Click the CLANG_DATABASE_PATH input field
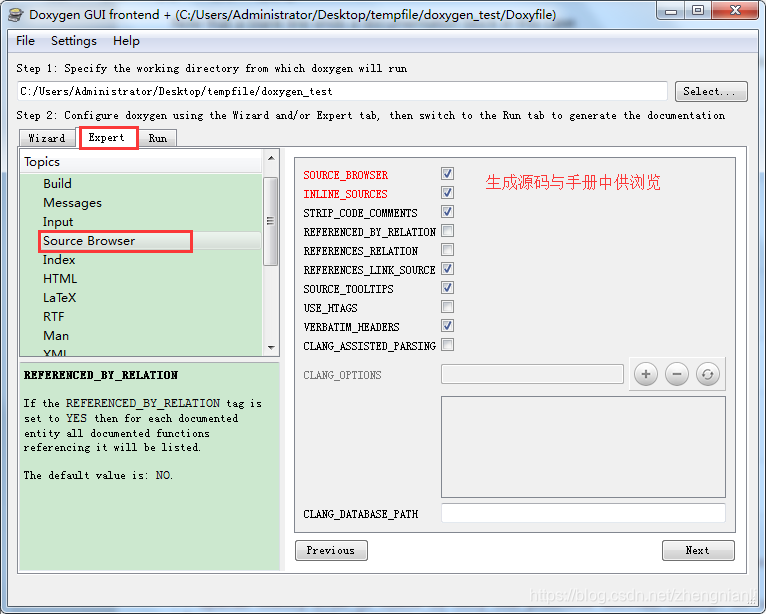The image size is (766, 614). pos(583,513)
